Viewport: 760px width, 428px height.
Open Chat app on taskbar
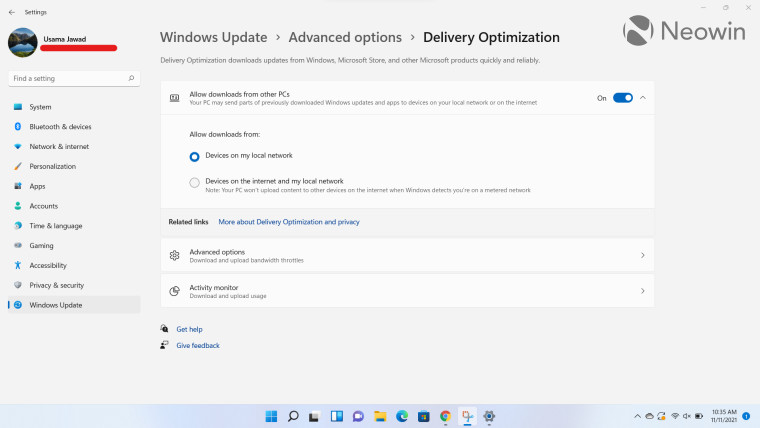358,416
